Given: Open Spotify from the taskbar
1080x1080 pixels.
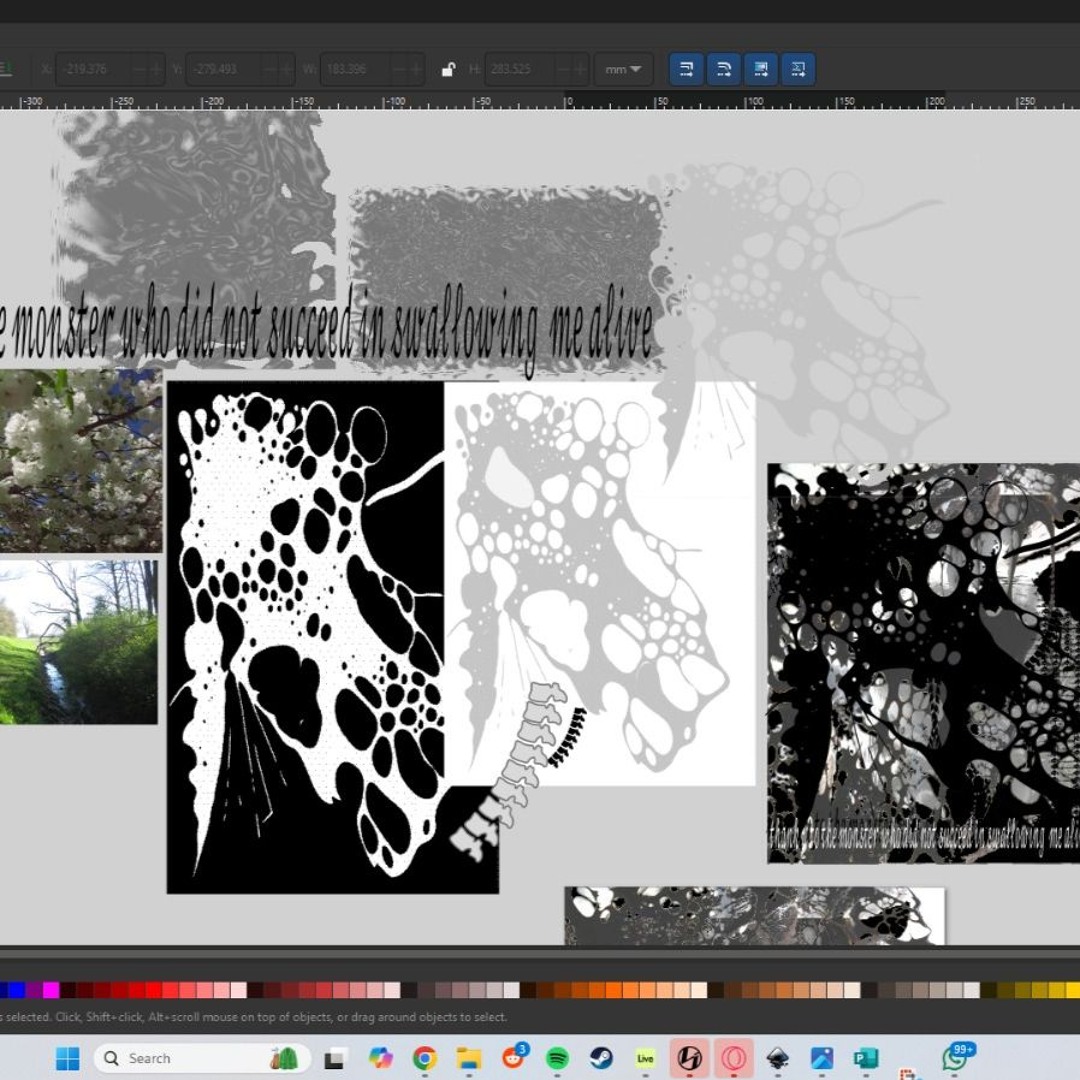Looking at the screenshot, I should click(557, 1058).
